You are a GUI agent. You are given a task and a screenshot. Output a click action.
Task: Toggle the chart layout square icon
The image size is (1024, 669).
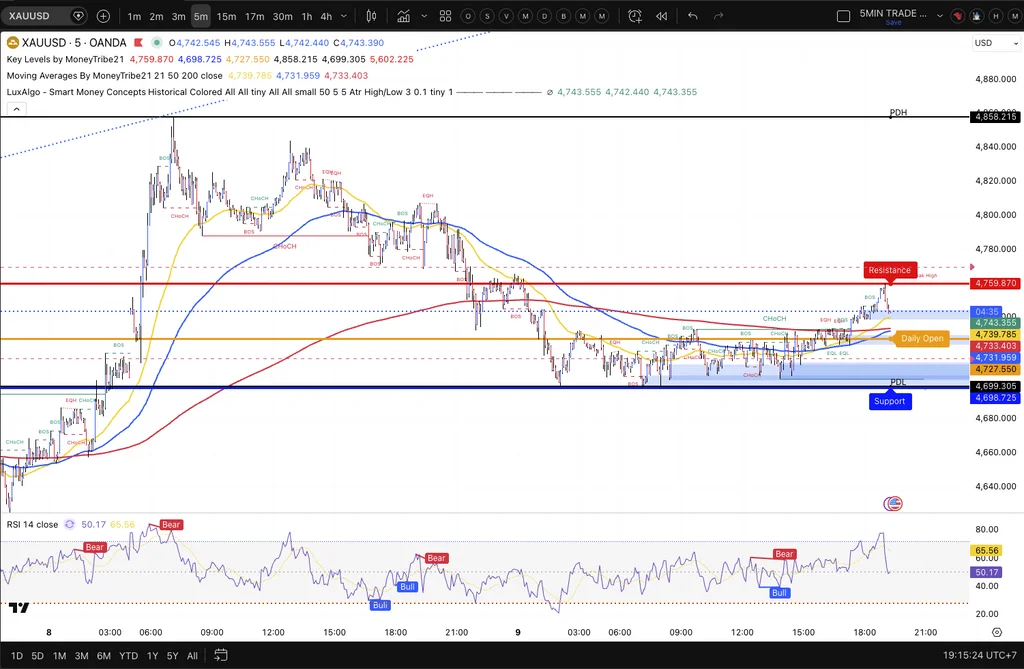[x=844, y=16]
